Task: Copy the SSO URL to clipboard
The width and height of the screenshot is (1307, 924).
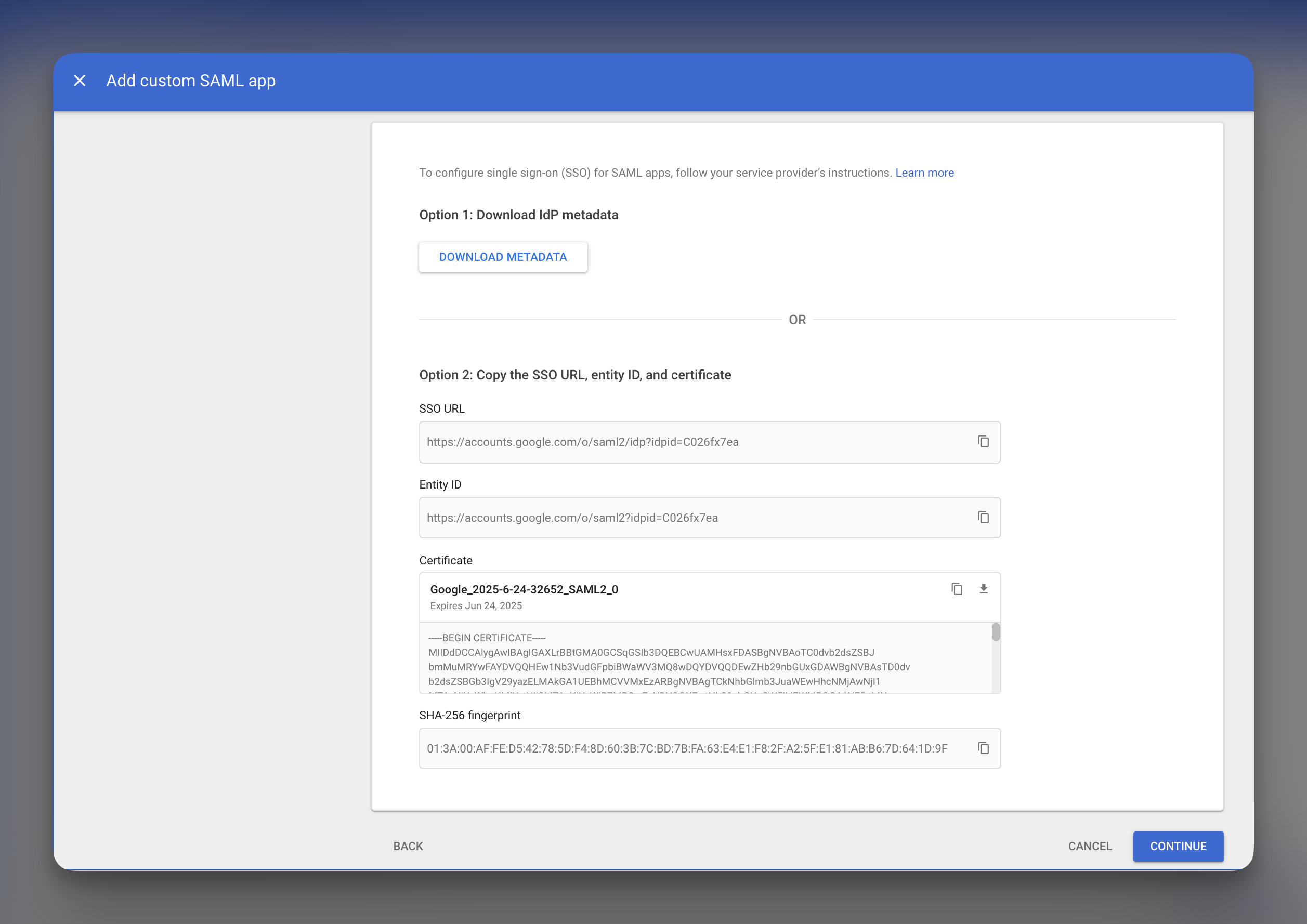Action: point(983,442)
